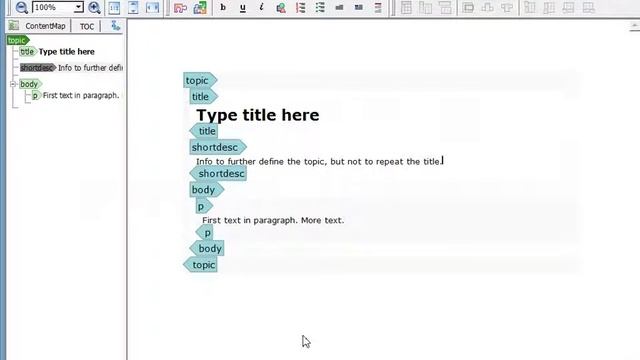
Task: Select the shortdesc tag in ContentMap tree
Action: [38, 68]
